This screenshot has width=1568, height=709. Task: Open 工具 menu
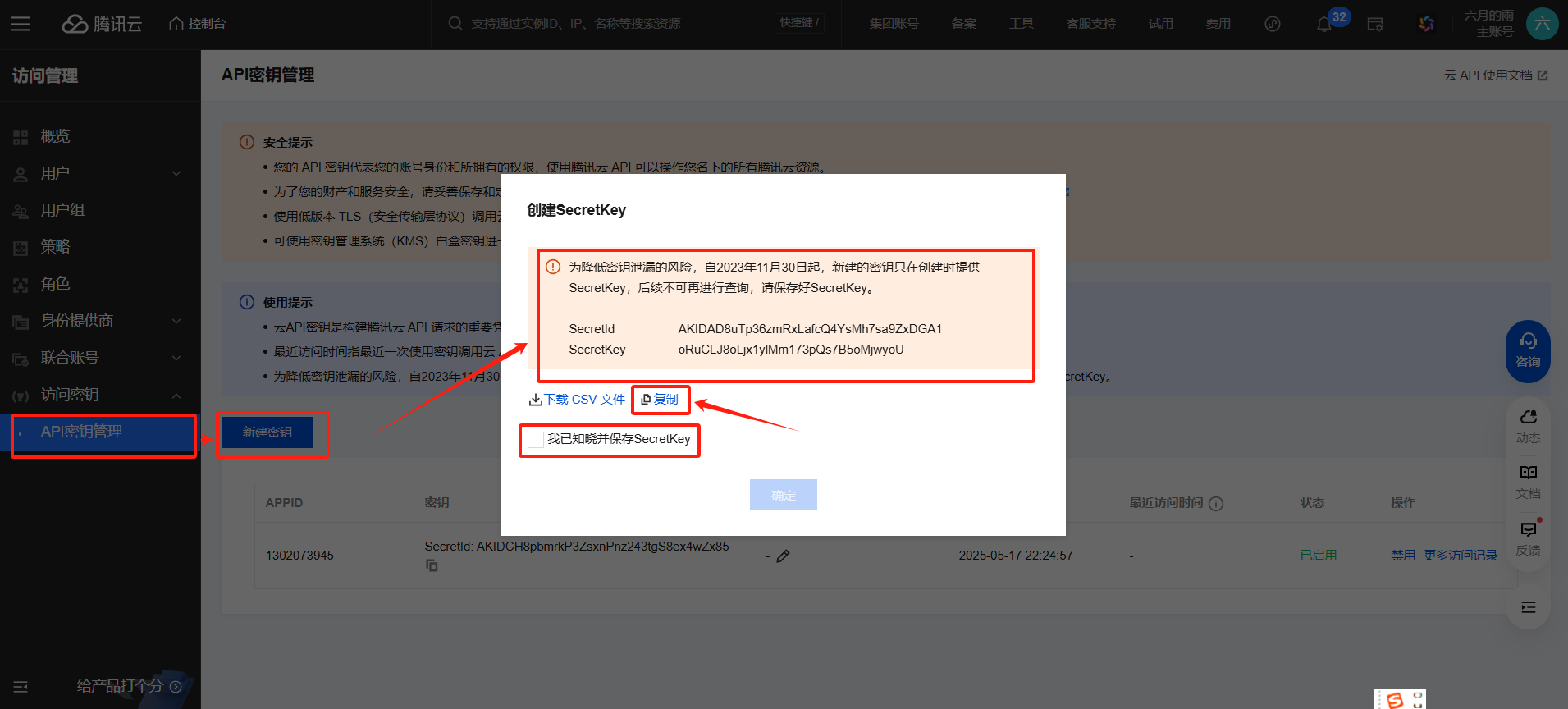pyautogui.click(x=1022, y=24)
